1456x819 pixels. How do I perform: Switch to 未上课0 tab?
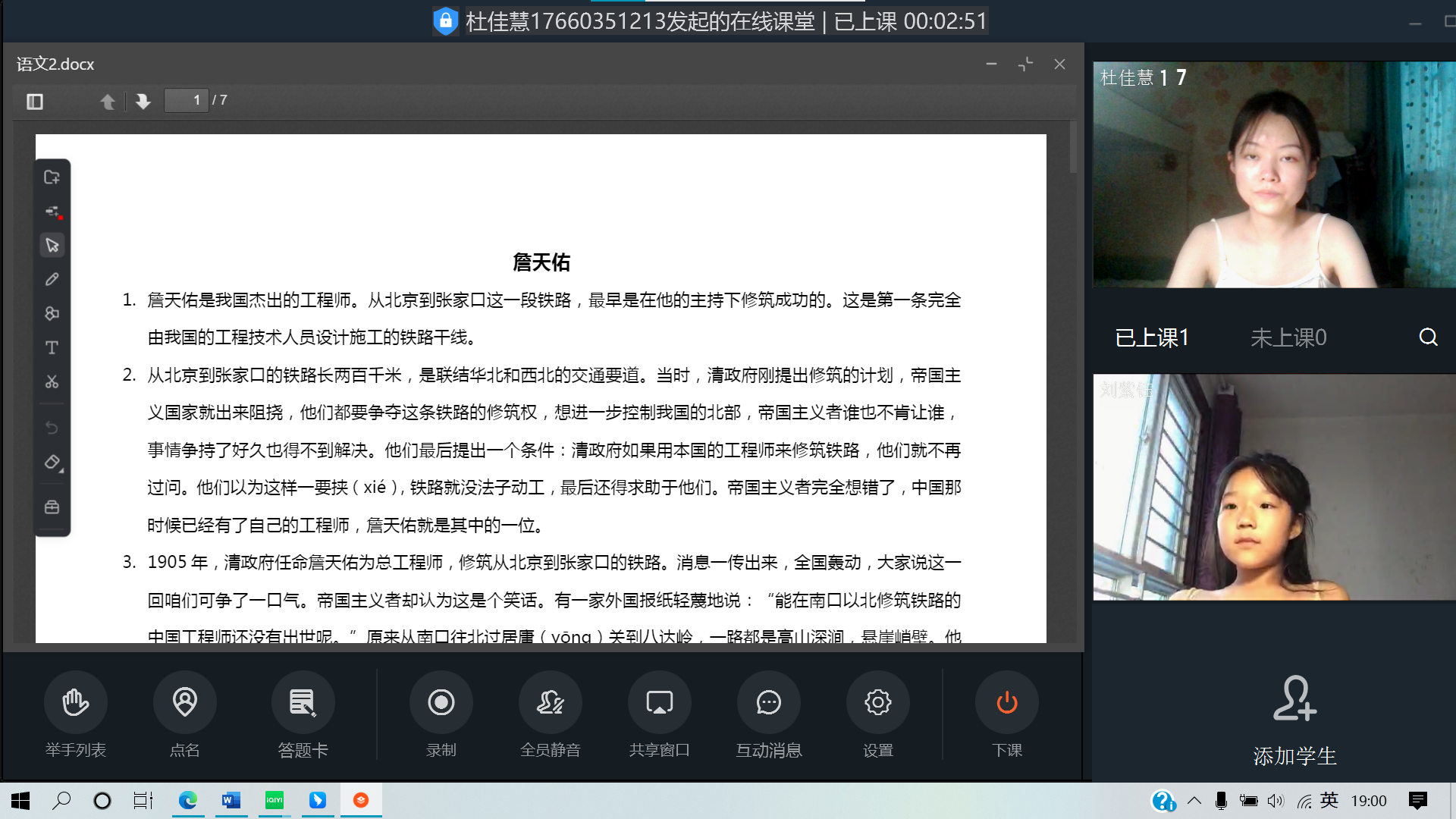click(1288, 337)
